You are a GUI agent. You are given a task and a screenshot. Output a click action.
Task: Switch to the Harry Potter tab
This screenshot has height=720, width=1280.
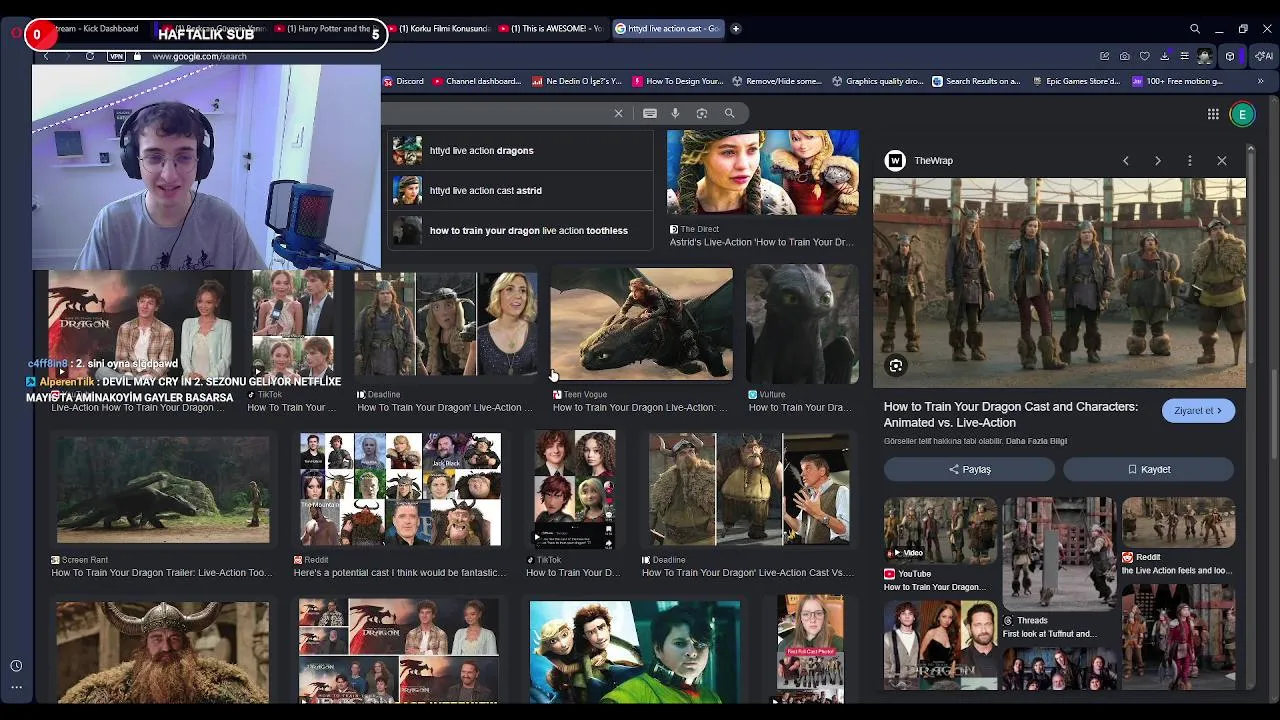click(x=325, y=29)
